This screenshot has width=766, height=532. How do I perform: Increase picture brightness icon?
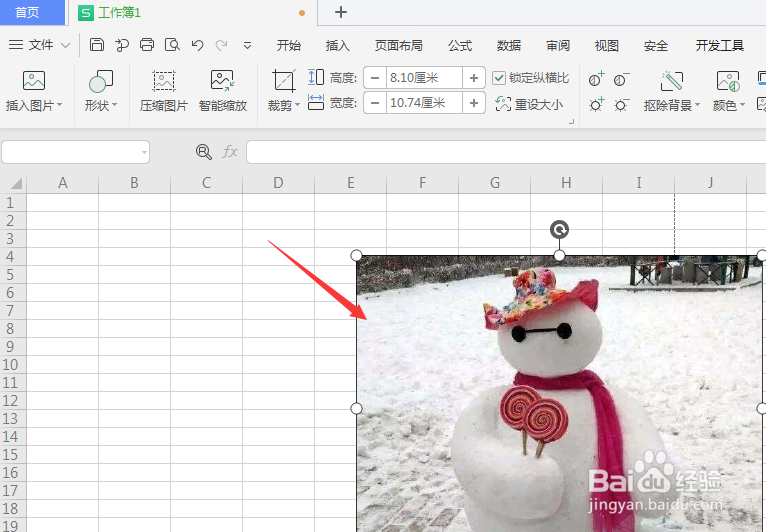pos(596,105)
